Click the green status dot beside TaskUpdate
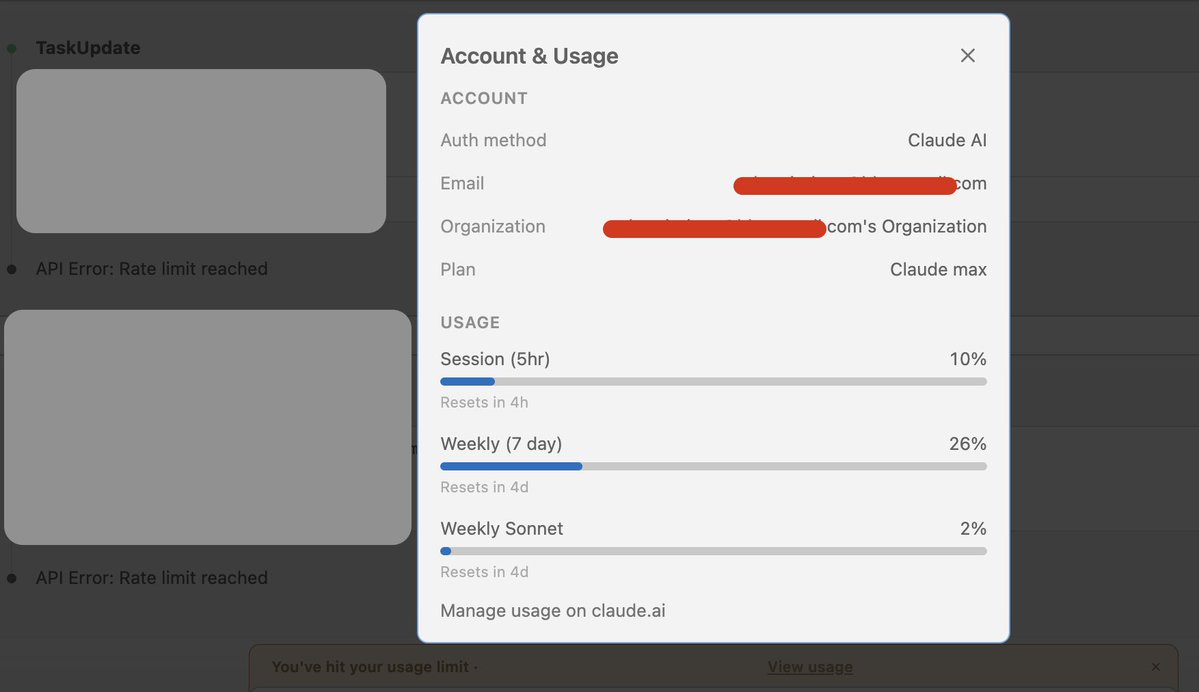The width and height of the screenshot is (1199, 692). coord(11,49)
